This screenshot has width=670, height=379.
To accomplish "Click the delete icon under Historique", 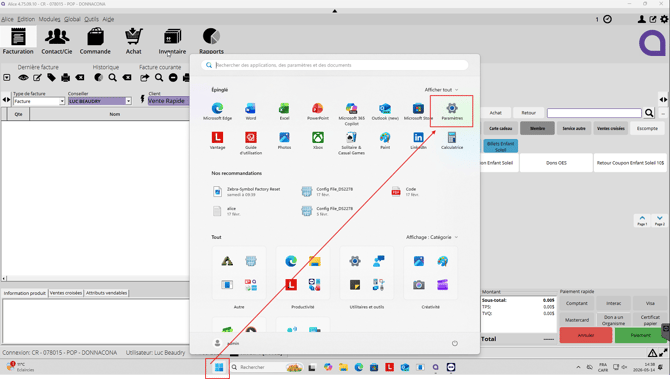I will coord(127,78).
